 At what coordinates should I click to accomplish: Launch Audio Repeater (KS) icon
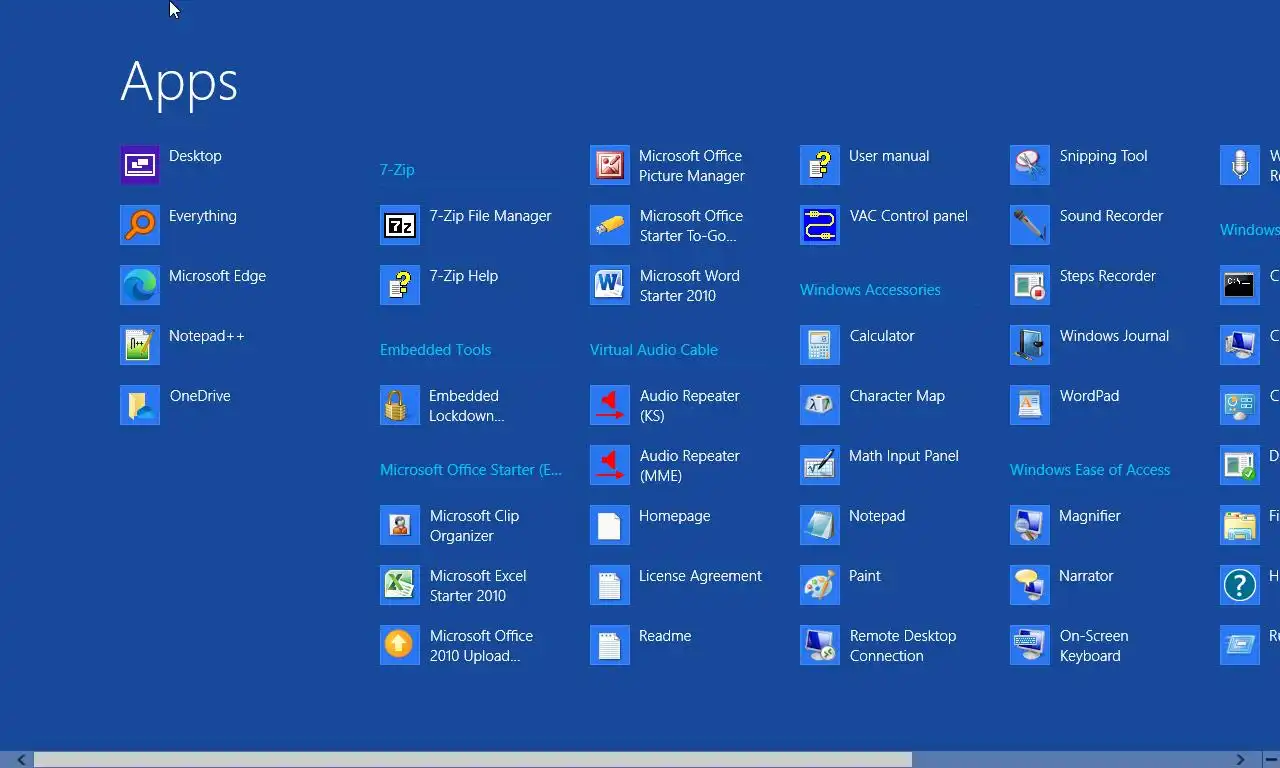[610, 405]
